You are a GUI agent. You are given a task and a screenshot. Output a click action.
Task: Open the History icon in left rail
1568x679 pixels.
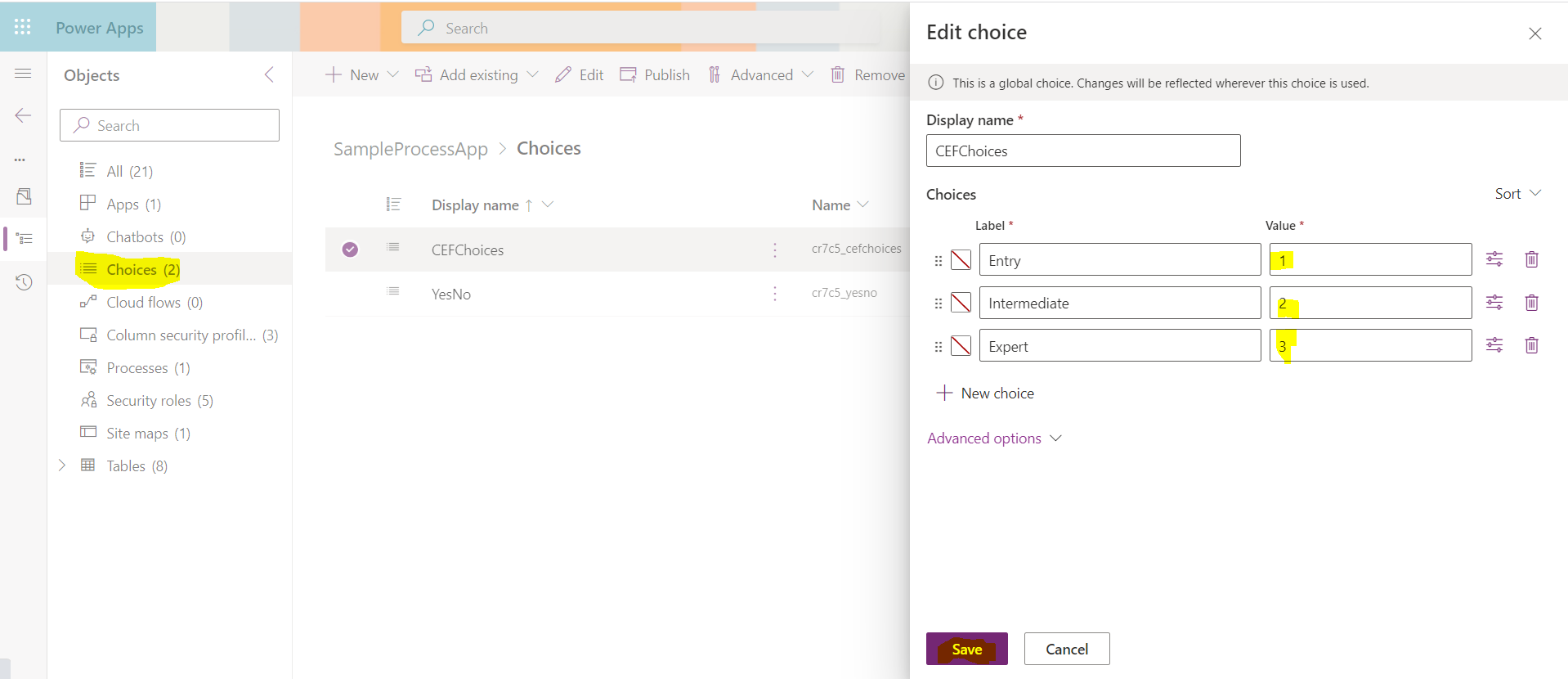24,282
